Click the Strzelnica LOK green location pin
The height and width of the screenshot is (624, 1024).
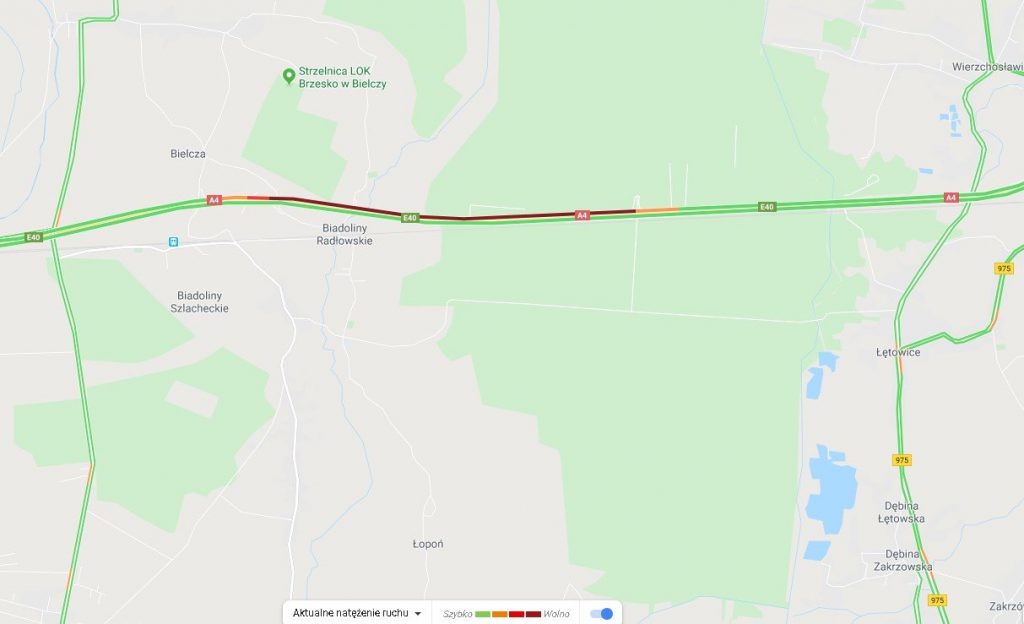[289, 76]
